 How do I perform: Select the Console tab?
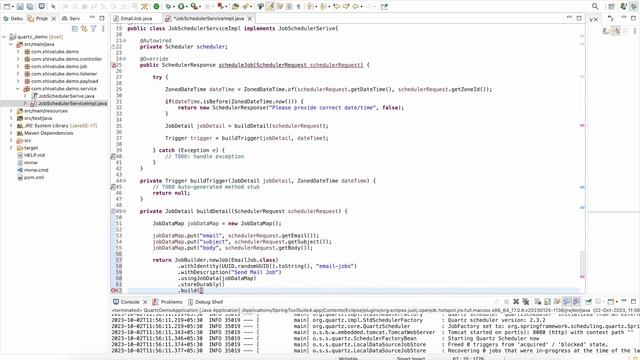pyautogui.click(x=127, y=302)
